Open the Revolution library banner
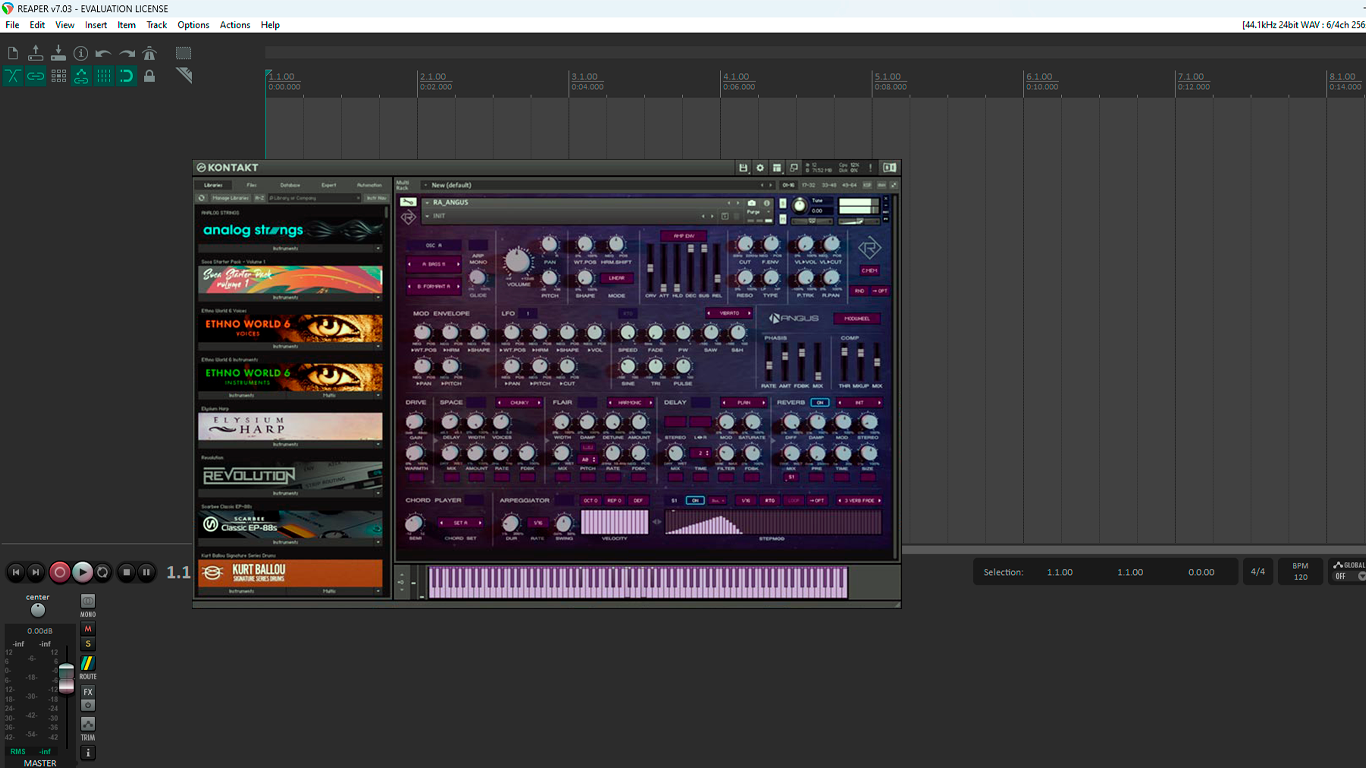Screen dimensions: 1366x768 click(290, 476)
